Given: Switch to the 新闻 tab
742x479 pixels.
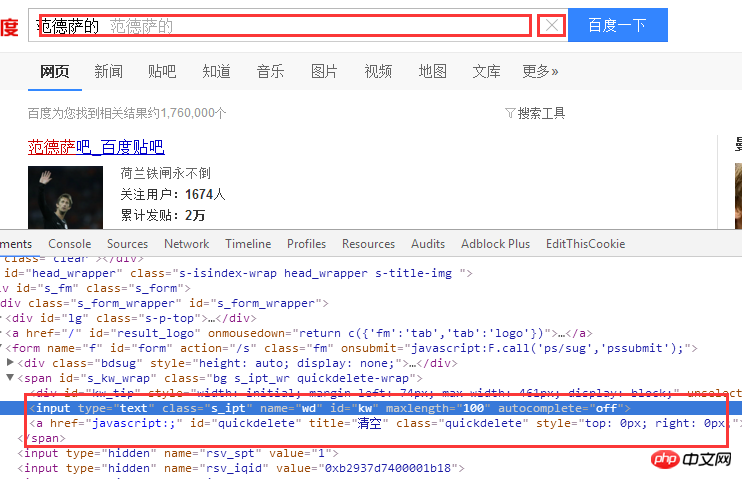Looking at the screenshot, I should (x=108, y=71).
